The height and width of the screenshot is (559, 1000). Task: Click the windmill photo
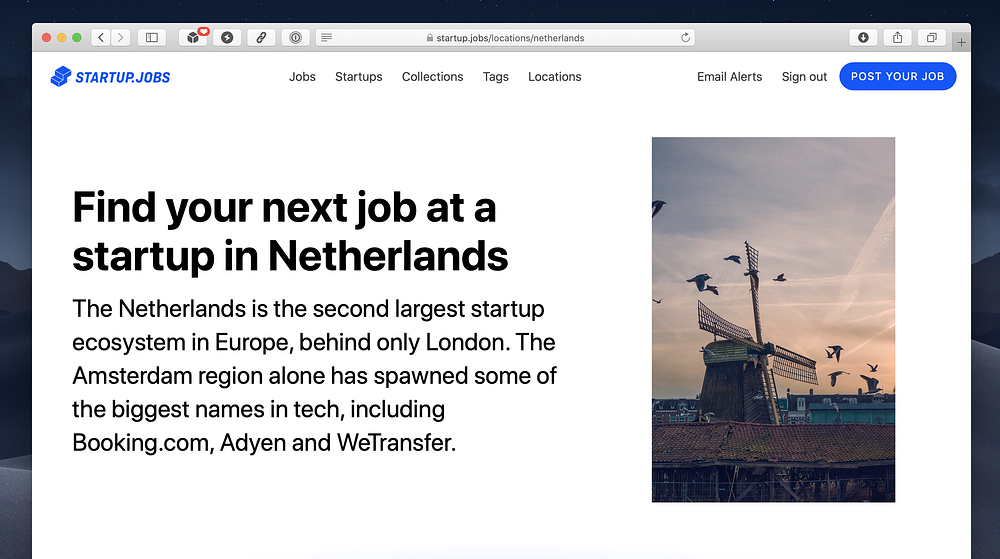[773, 319]
